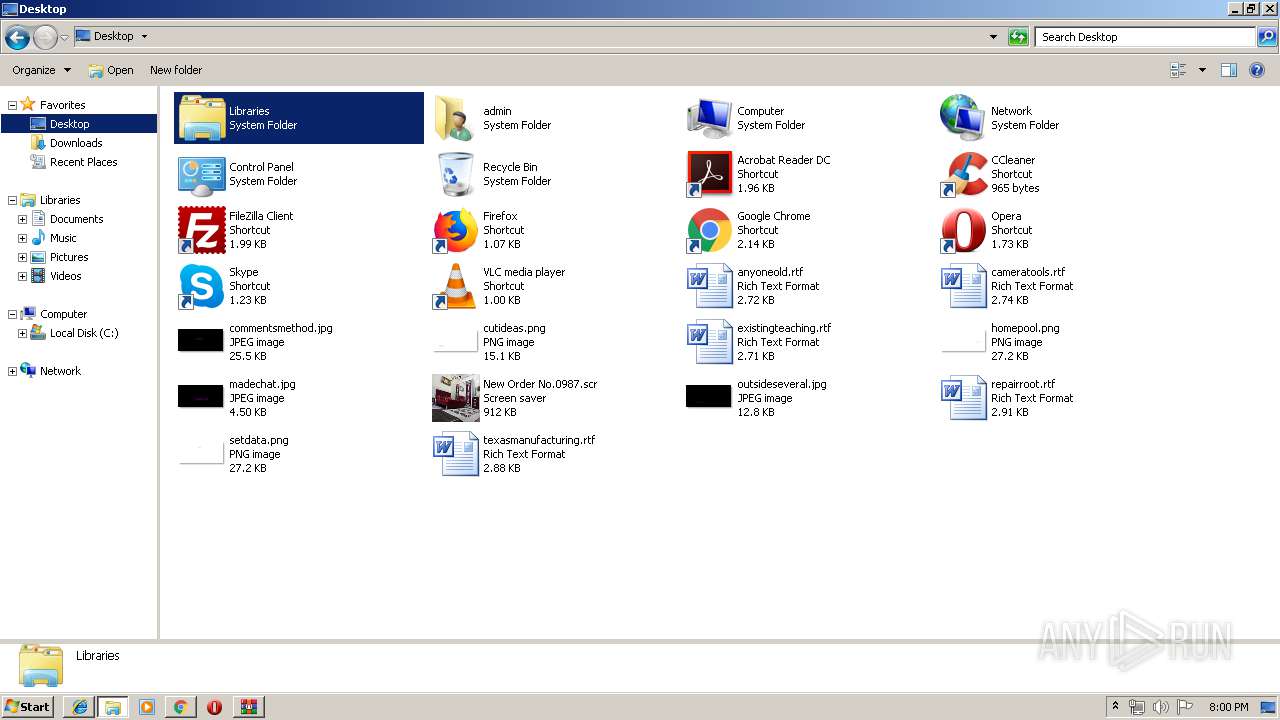Select the cutideas.png file name
The image size is (1280, 720).
point(514,328)
